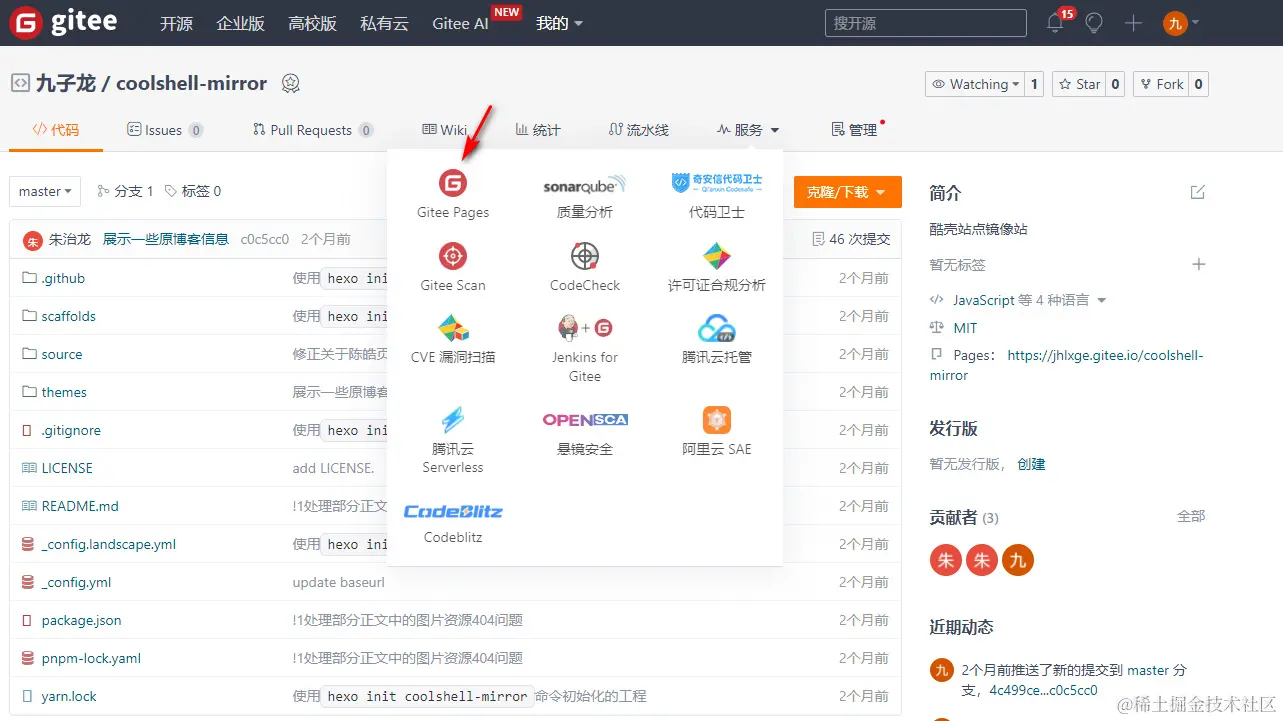Open the Pull Requests tab
Screen dimensions: 1283x721
coord(313,130)
